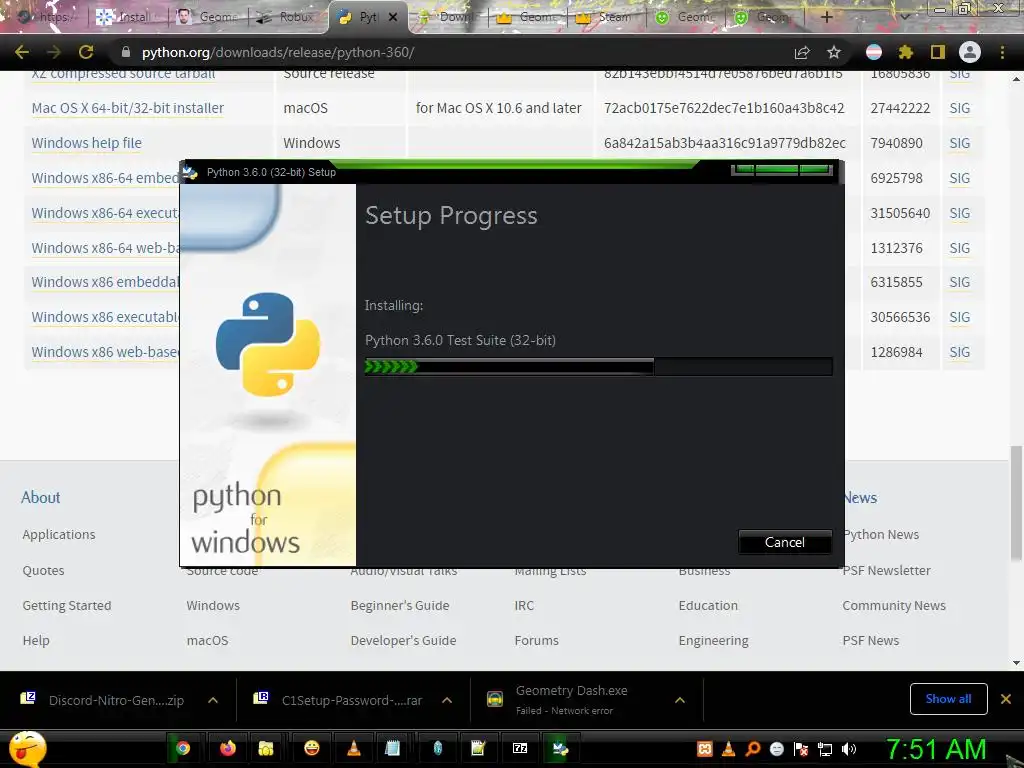Close the downloads bar

point(1006,699)
